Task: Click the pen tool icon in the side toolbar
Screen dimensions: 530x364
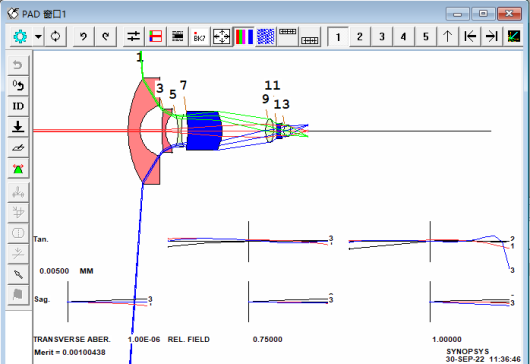Action: pyautogui.click(x=18, y=274)
